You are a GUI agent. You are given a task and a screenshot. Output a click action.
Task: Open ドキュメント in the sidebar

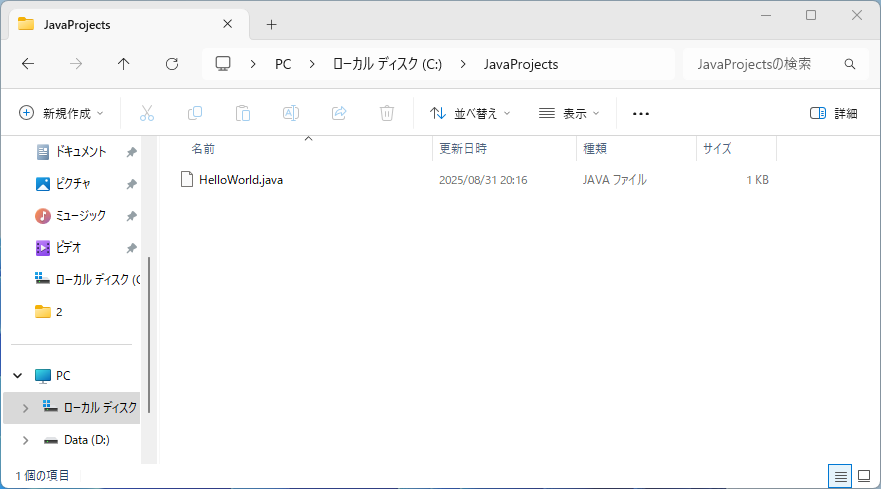pos(80,152)
